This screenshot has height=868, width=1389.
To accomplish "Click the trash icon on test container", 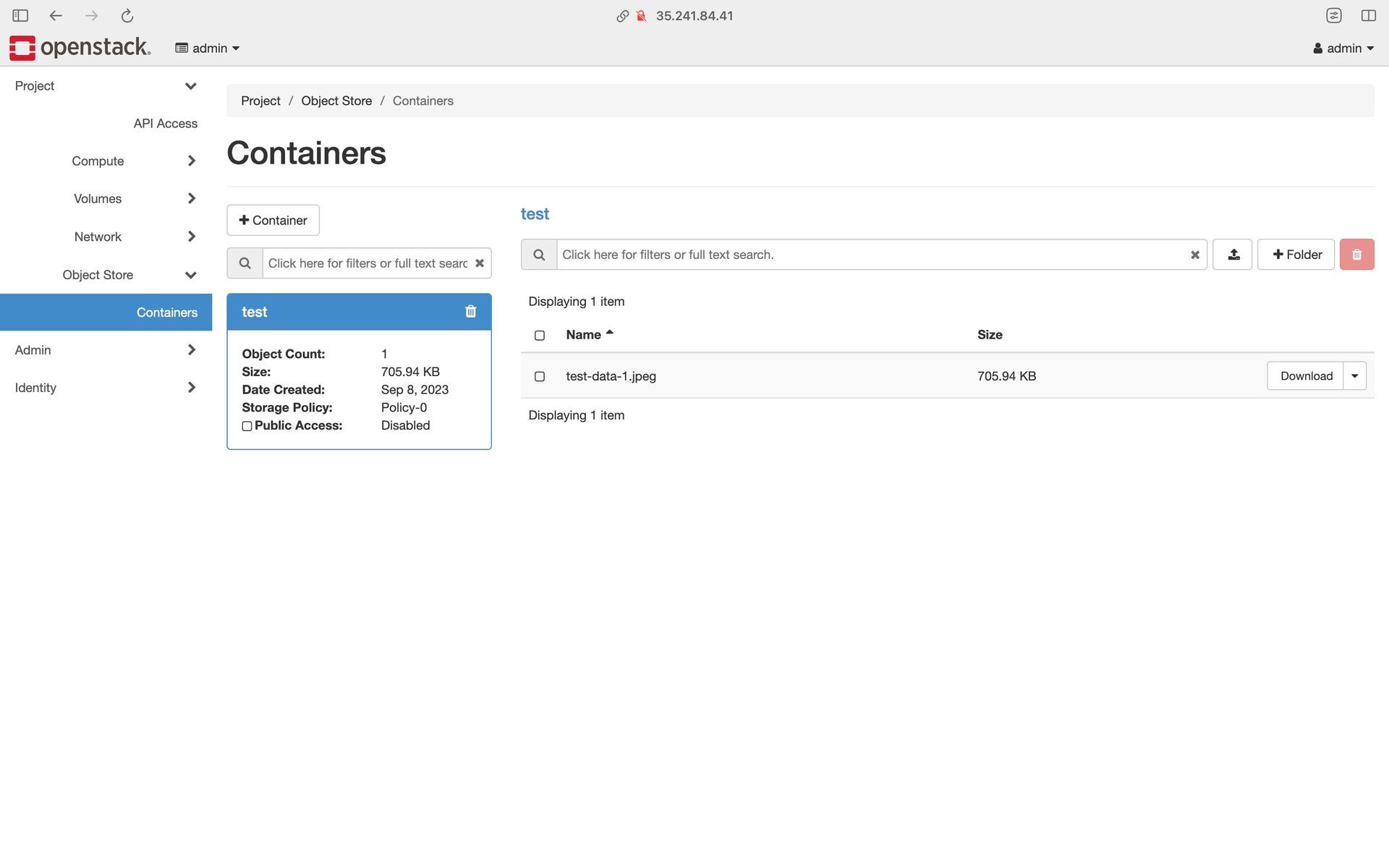I will (x=470, y=311).
